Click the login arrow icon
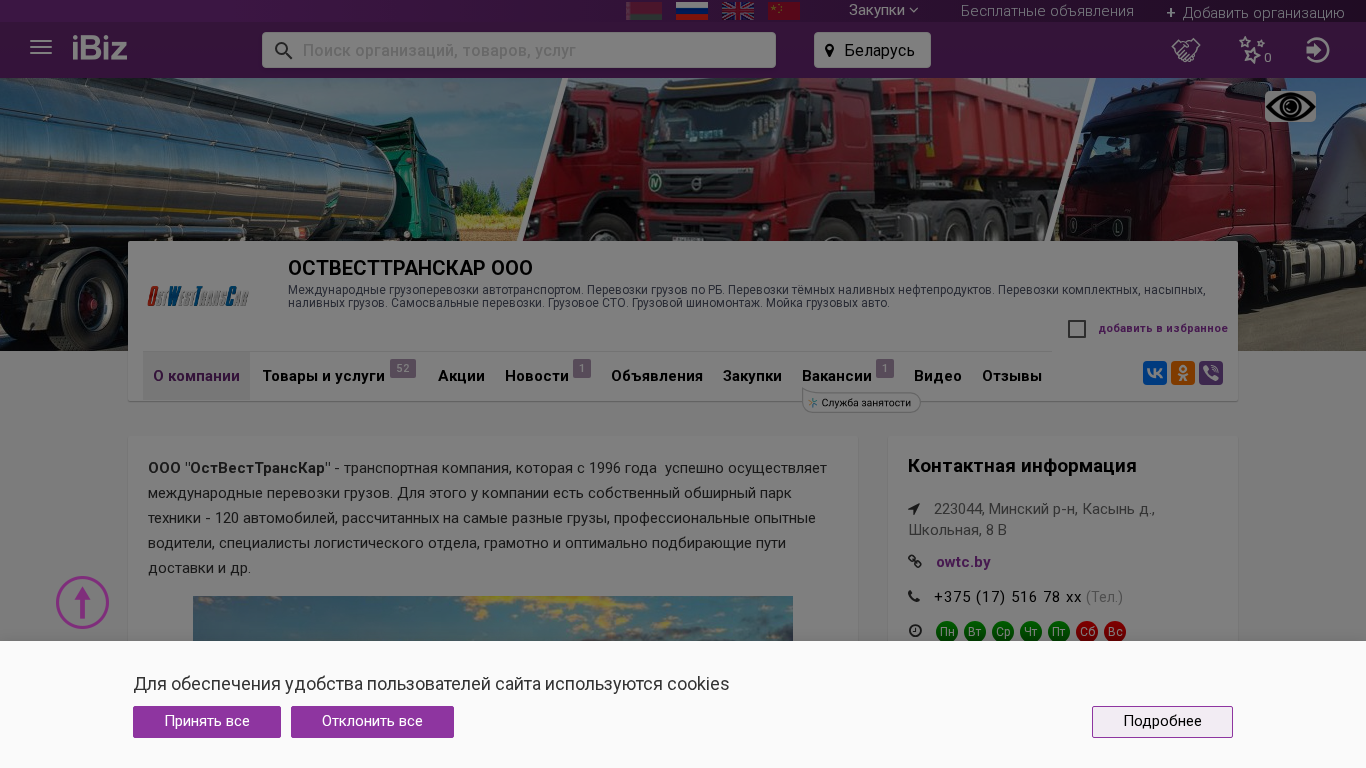 tap(1318, 50)
